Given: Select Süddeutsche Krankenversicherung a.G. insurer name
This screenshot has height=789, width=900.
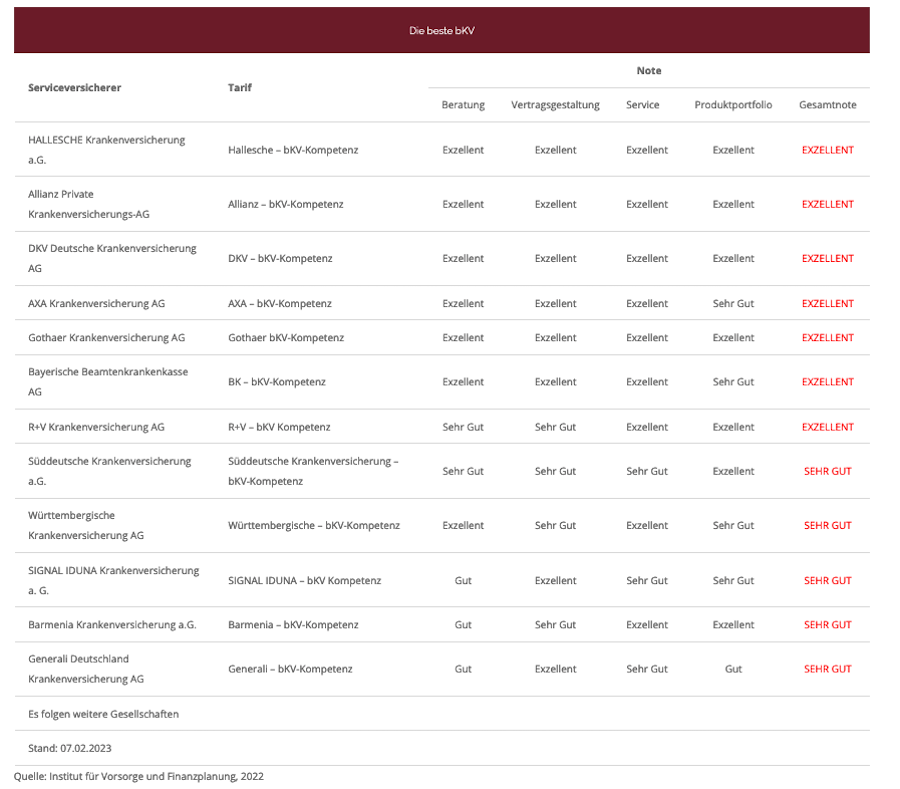Looking at the screenshot, I should pyautogui.click(x=110, y=471).
